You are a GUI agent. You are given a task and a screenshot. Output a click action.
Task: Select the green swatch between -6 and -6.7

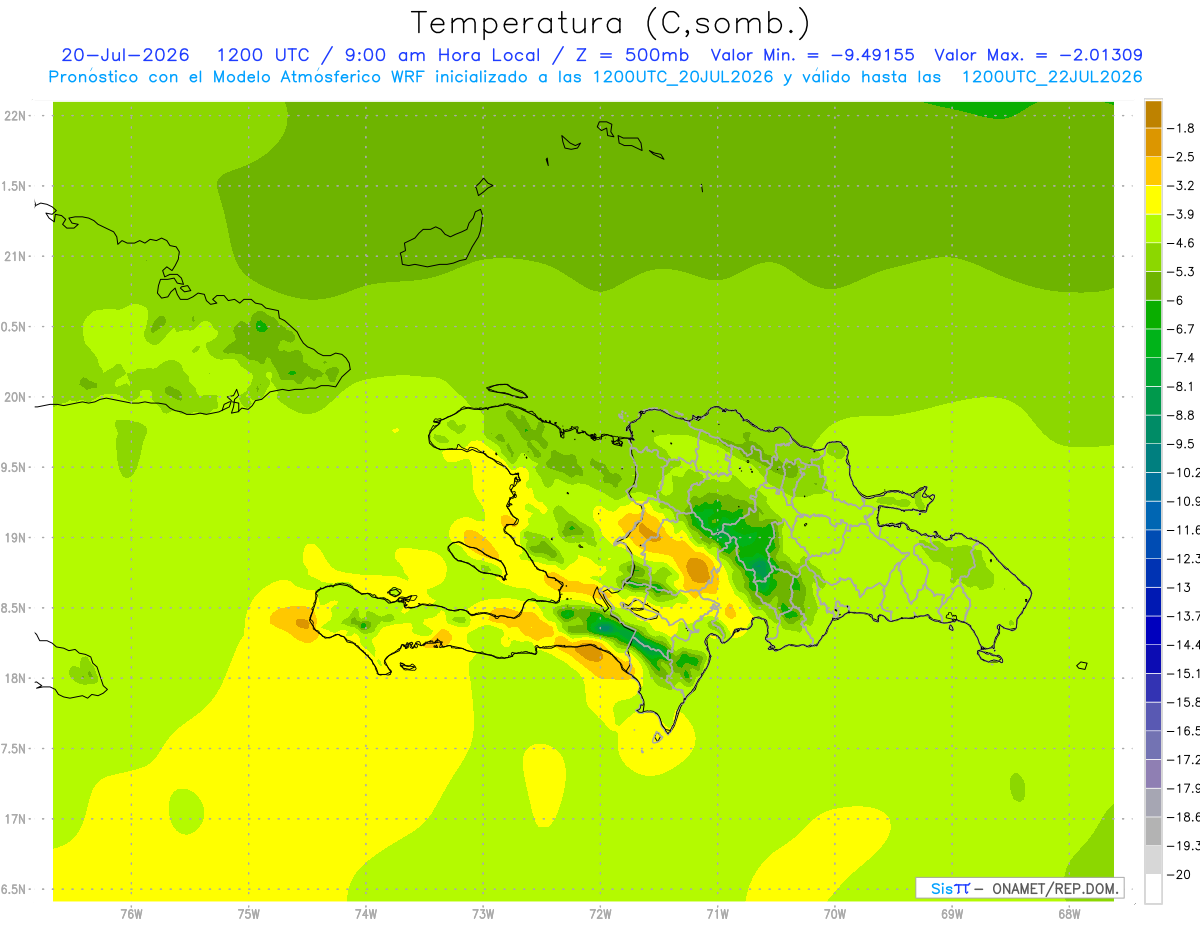1153,315
